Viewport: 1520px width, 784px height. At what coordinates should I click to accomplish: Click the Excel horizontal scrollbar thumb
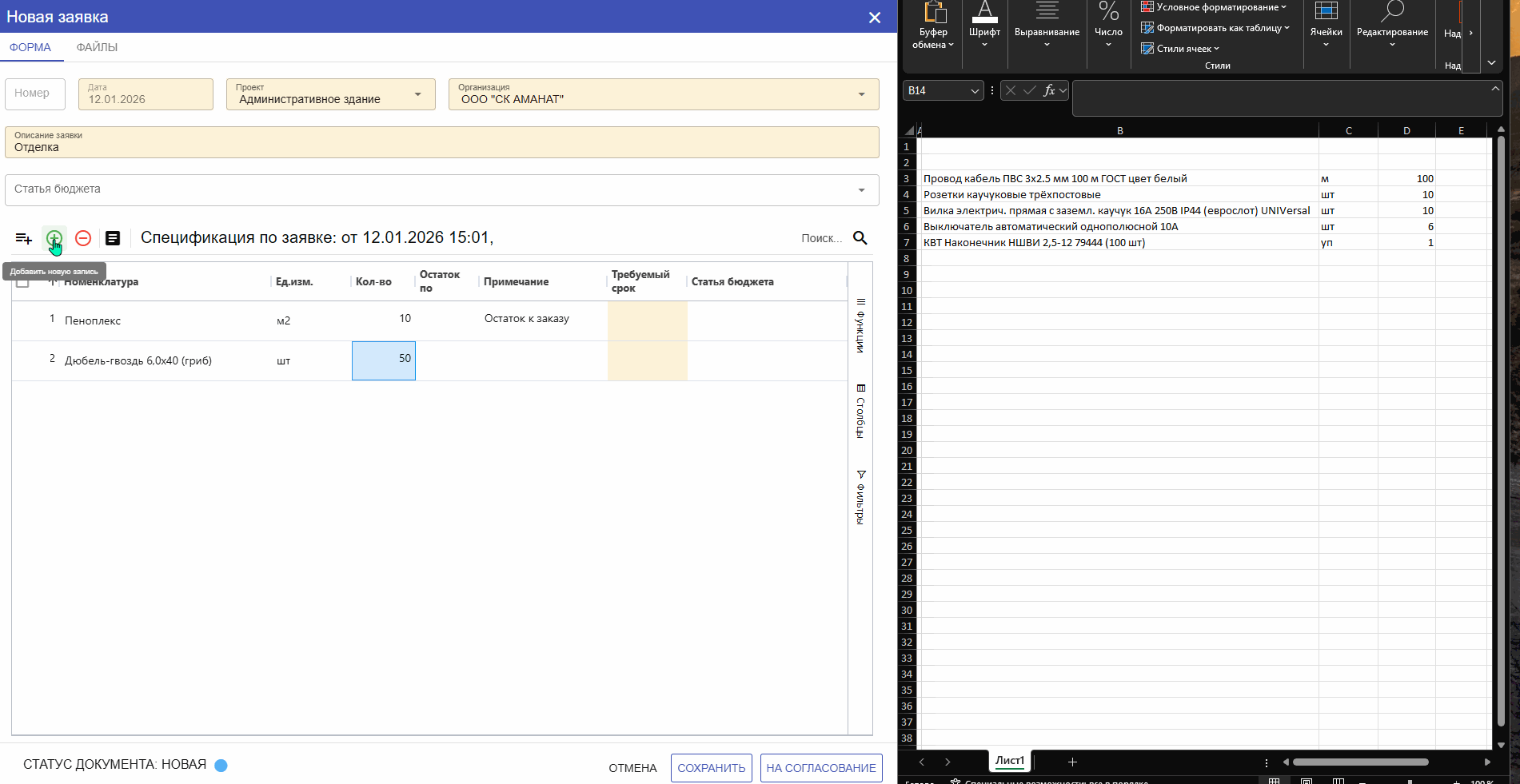coord(1359,762)
